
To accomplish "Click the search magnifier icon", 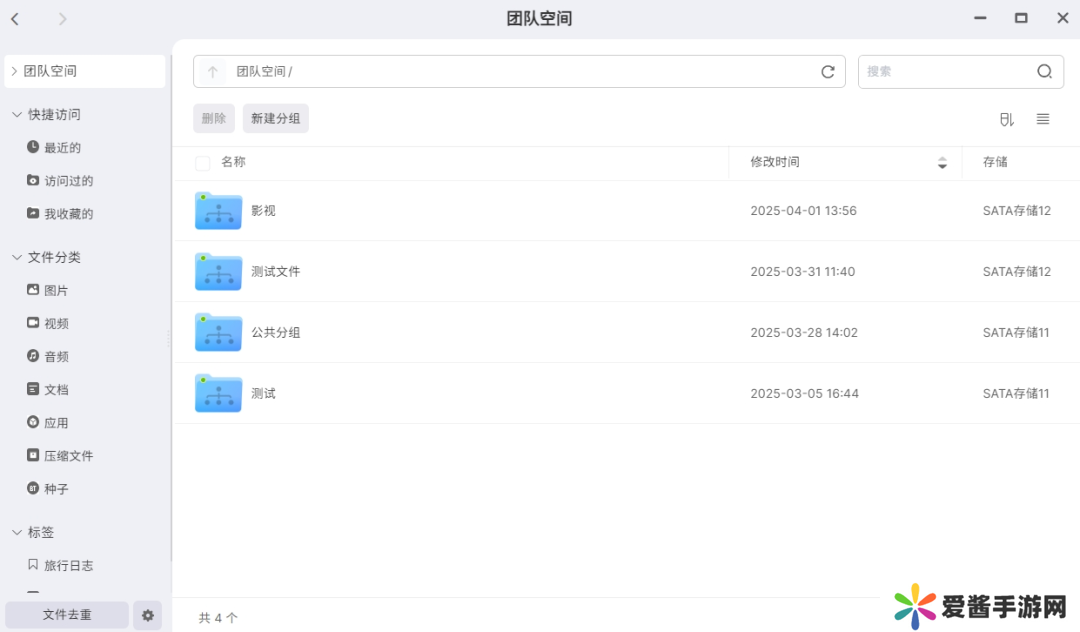I will click(1044, 72).
